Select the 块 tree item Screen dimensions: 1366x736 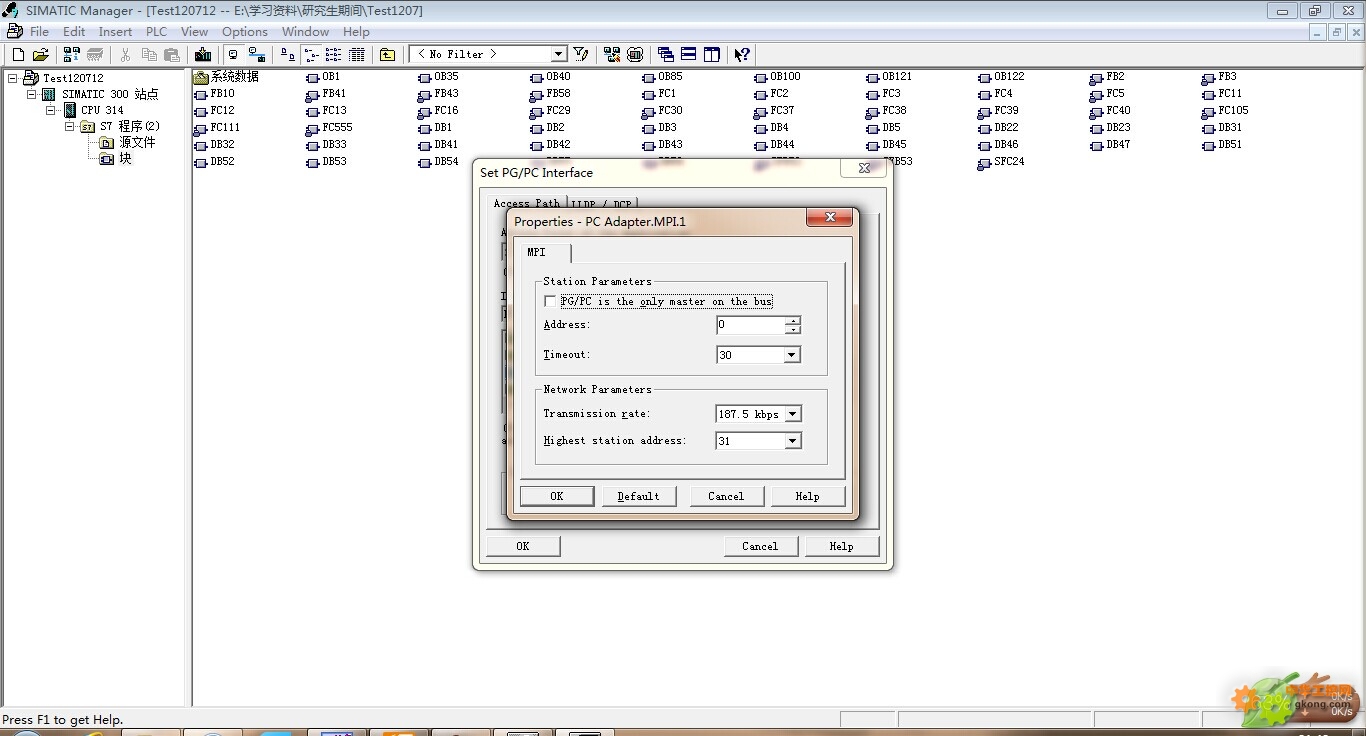[125, 159]
